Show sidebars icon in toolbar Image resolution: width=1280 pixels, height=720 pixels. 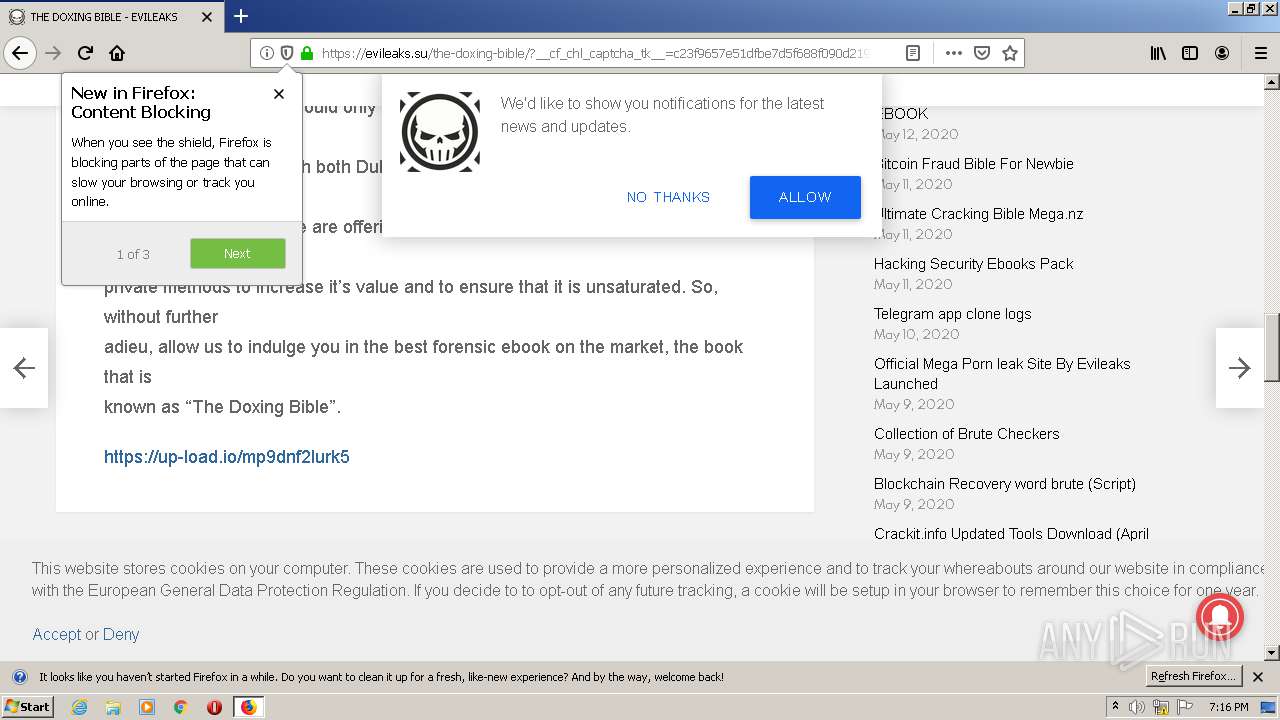pyautogui.click(x=1190, y=53)
